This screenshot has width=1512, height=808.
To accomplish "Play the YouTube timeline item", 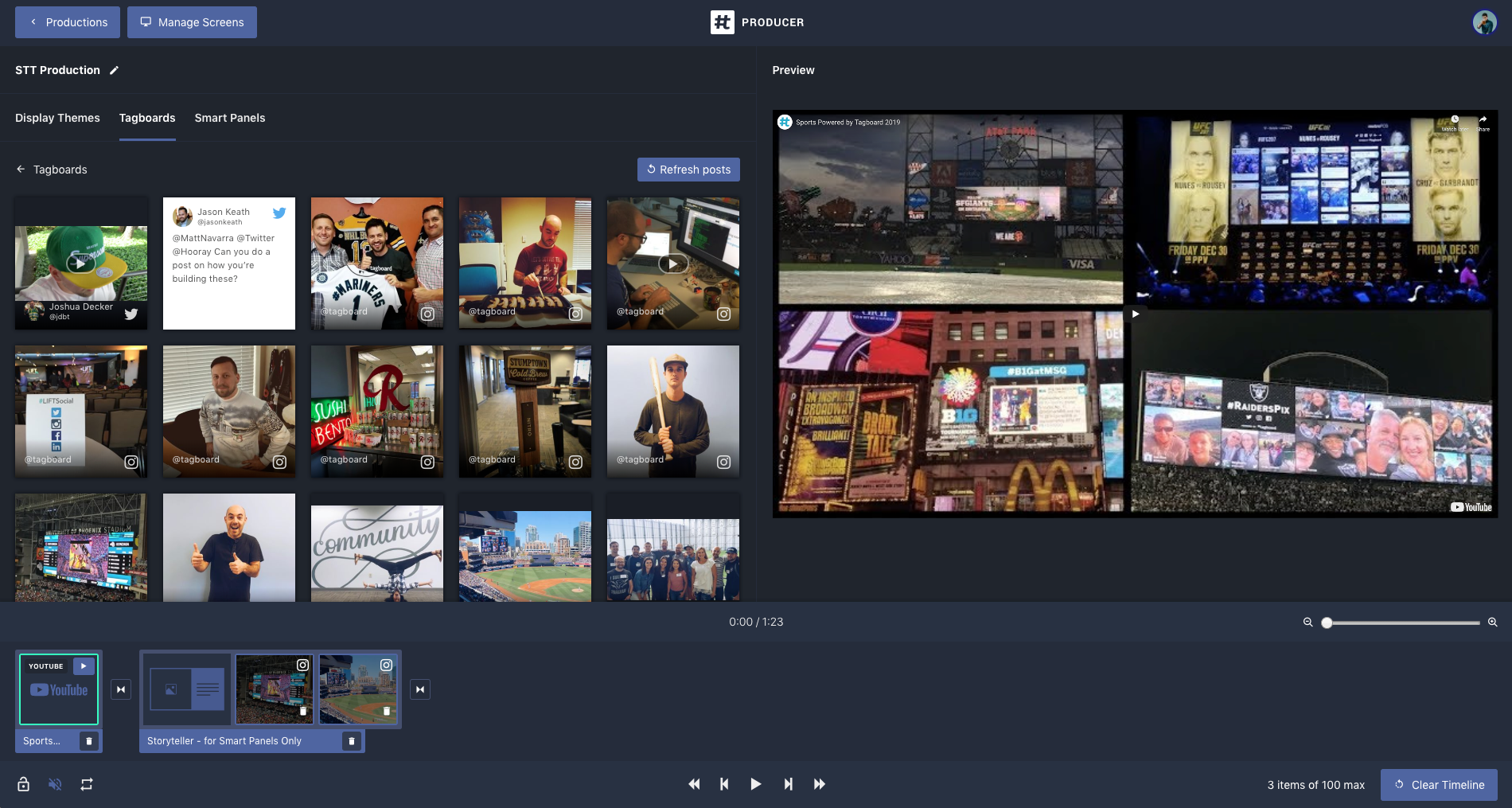I will pyautogui.click(x=84, y=666).
